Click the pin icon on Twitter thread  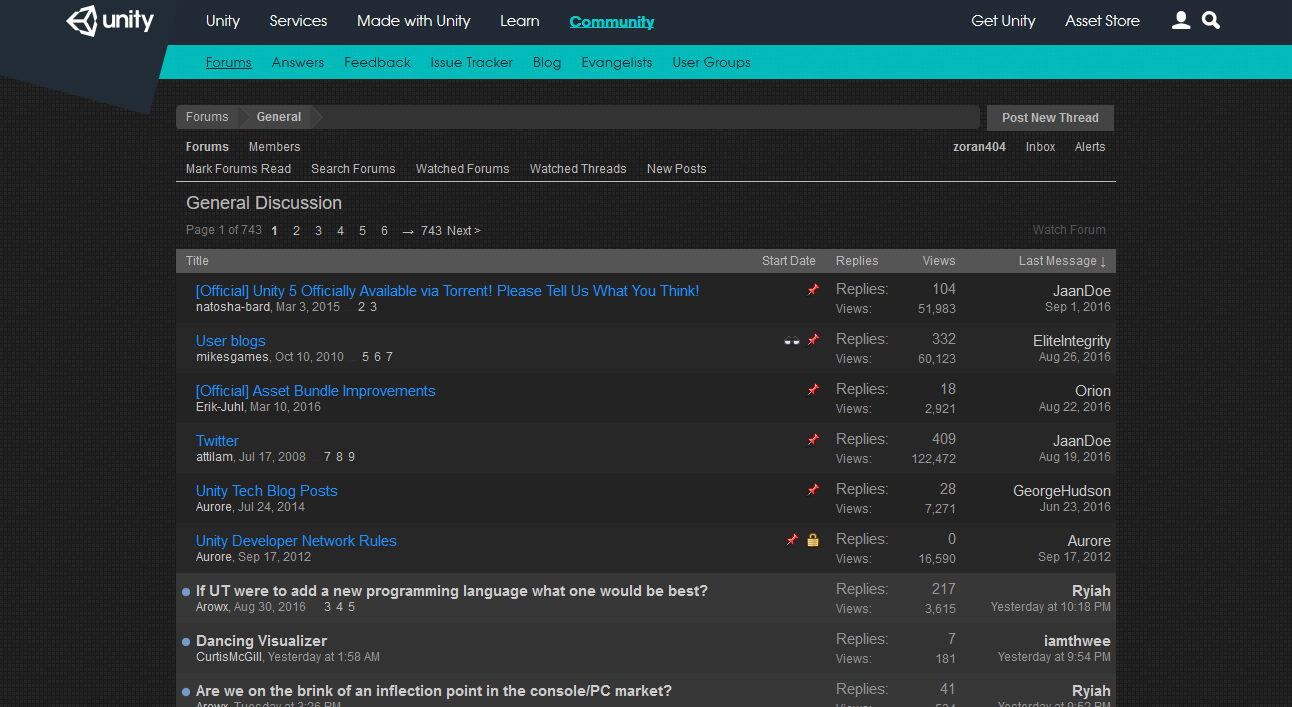point(813,440)
